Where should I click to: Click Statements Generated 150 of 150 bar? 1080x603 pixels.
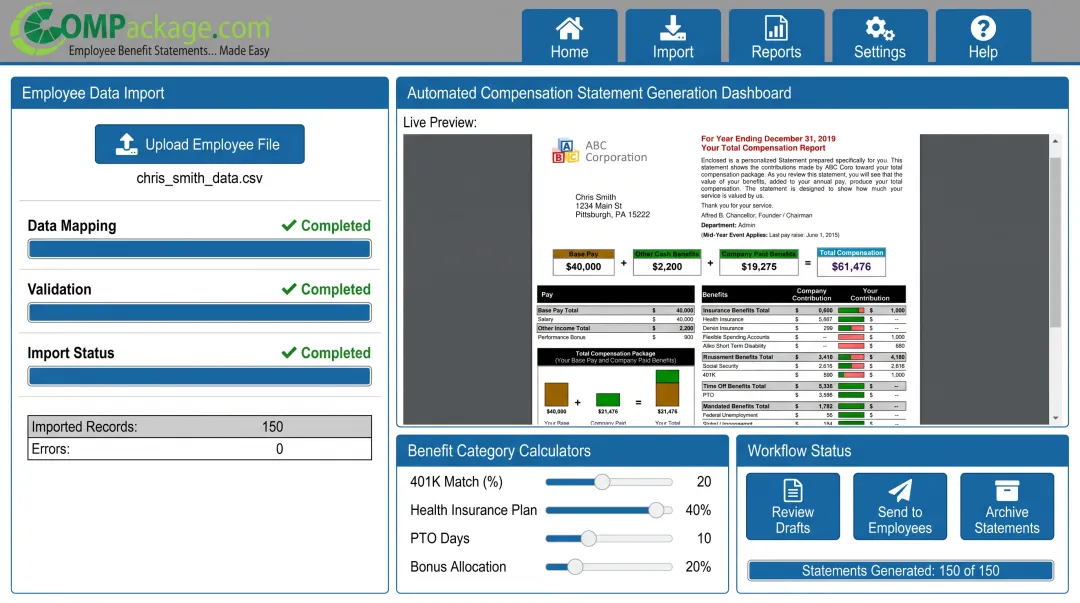900,571
